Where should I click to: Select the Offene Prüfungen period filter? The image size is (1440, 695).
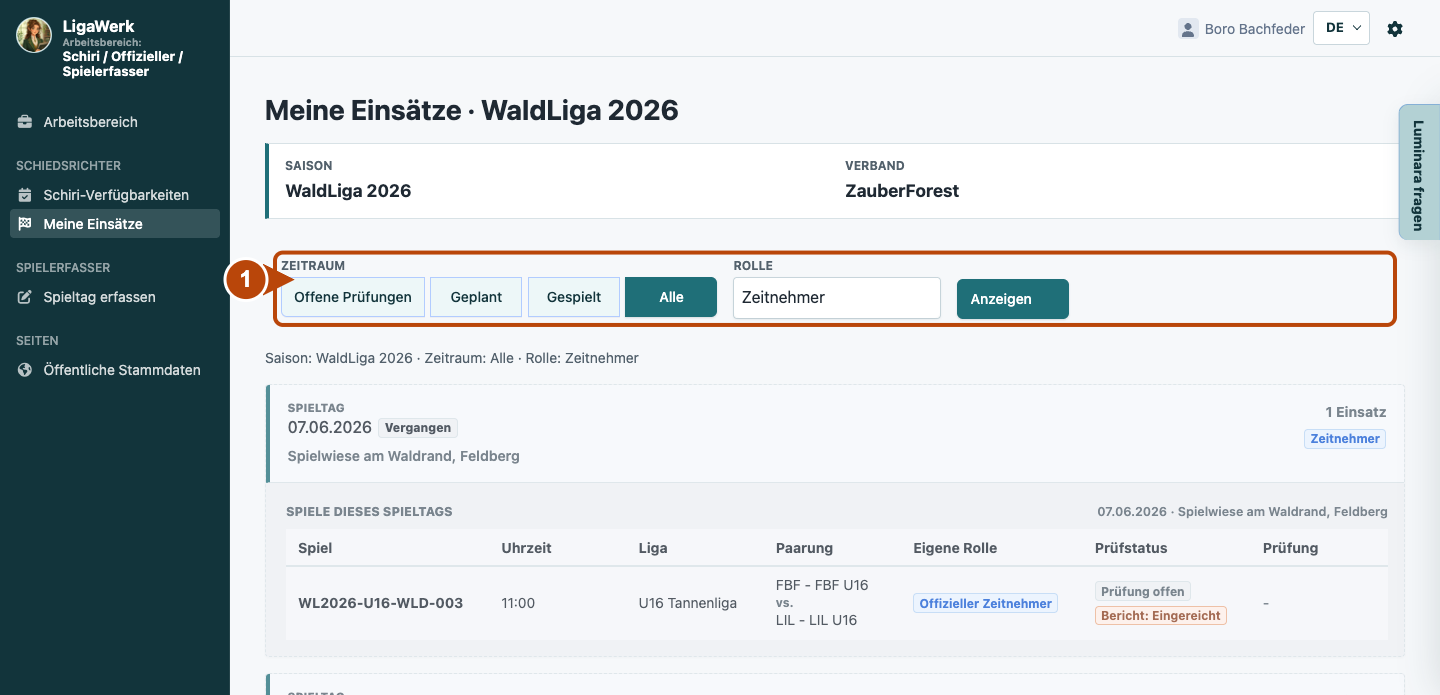point(353,297)
